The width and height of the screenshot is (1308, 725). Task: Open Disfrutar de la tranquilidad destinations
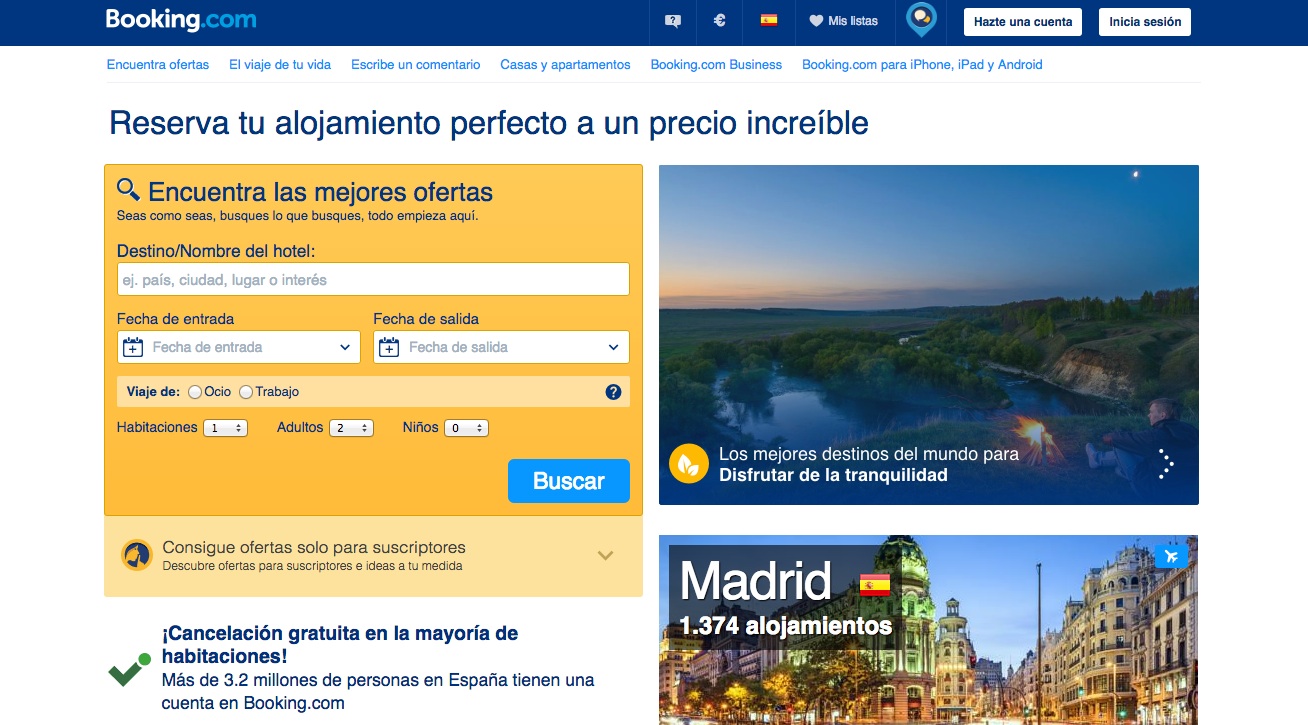[833, 475]
